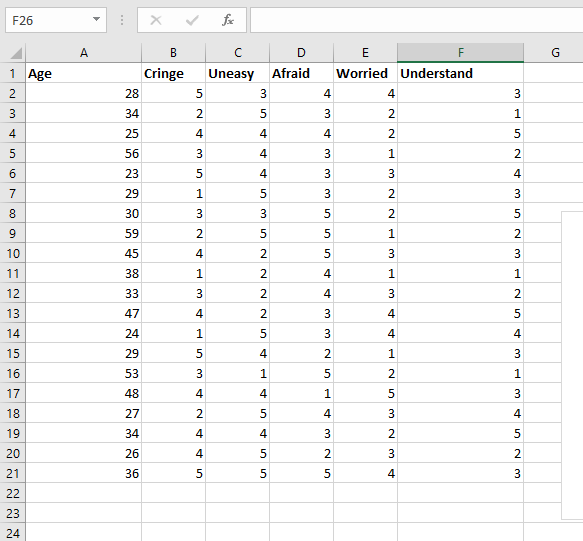Image resolution: width=583 pixels, height=541 pixels.
Task: Open the Name Box dropdown arrow
Action: [96, 19]
